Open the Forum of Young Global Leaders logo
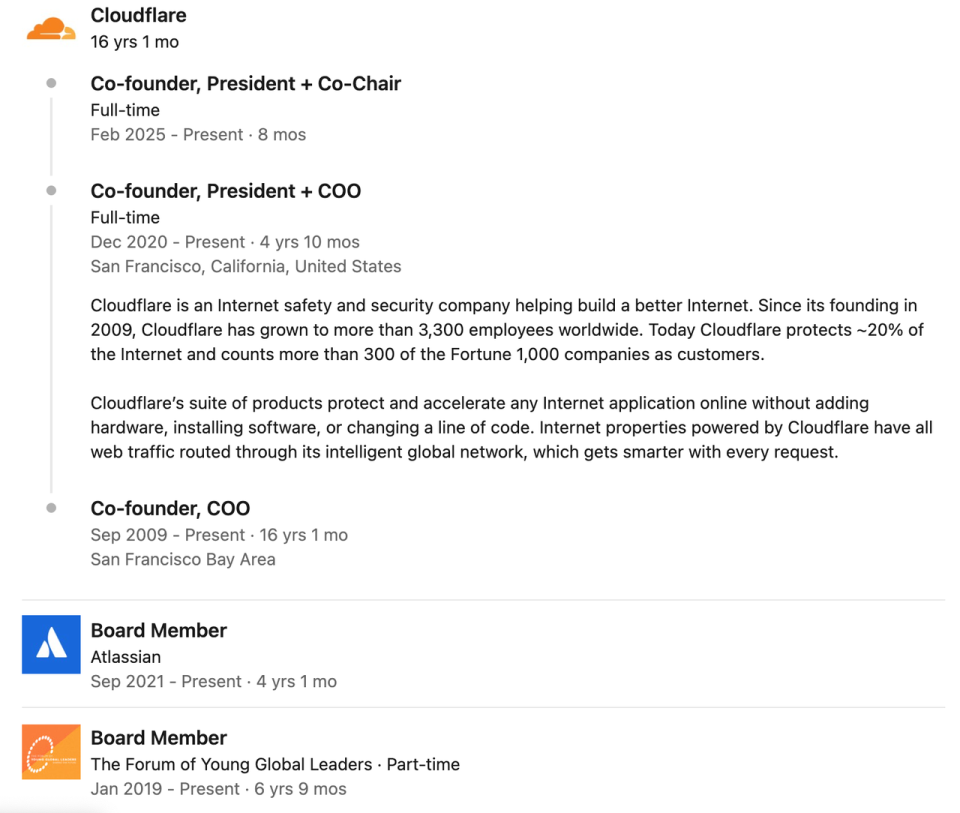The image size is (960, 813). pyautogui.click(x=51, y=752)
